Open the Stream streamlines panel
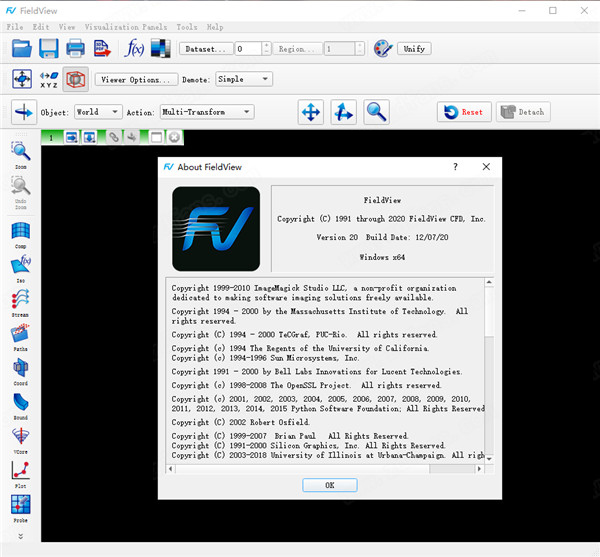Viewport: 600px width, 557px height. tap(21, 303)
